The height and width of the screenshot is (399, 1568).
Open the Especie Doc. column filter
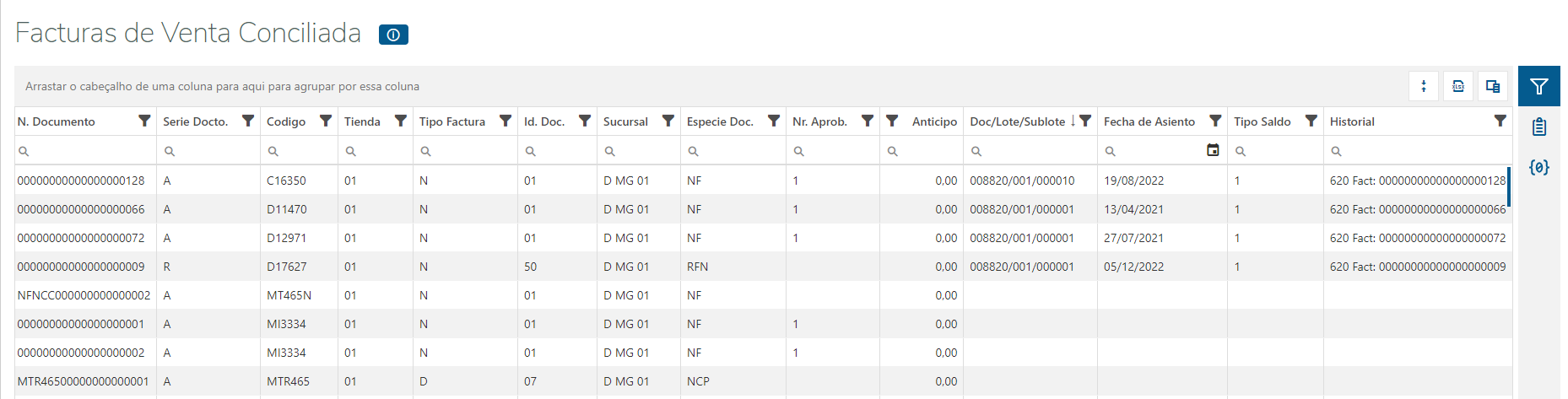pos(774,121)
